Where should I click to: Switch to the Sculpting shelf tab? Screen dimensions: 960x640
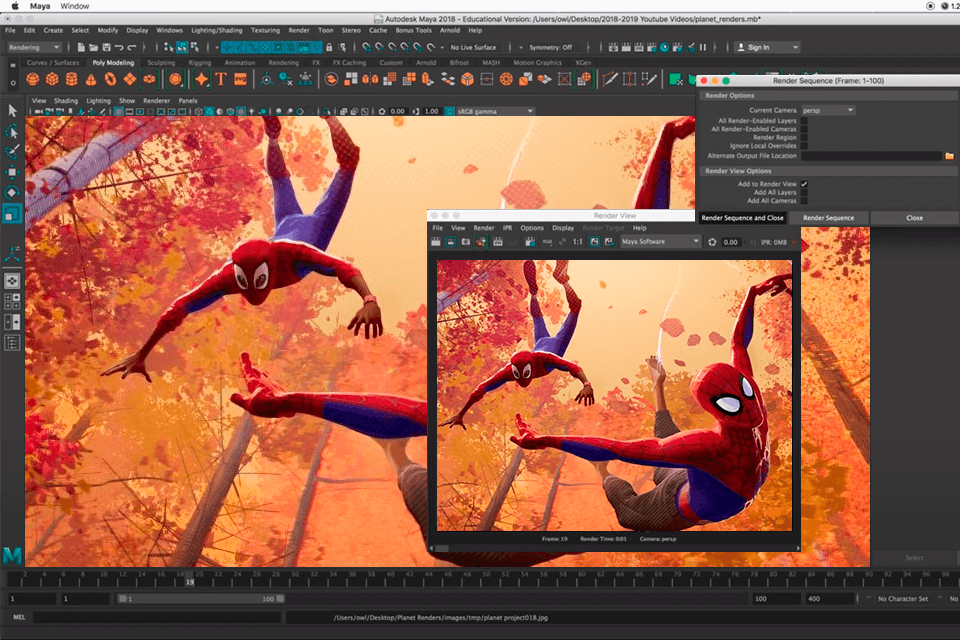[x=160, y=63]
